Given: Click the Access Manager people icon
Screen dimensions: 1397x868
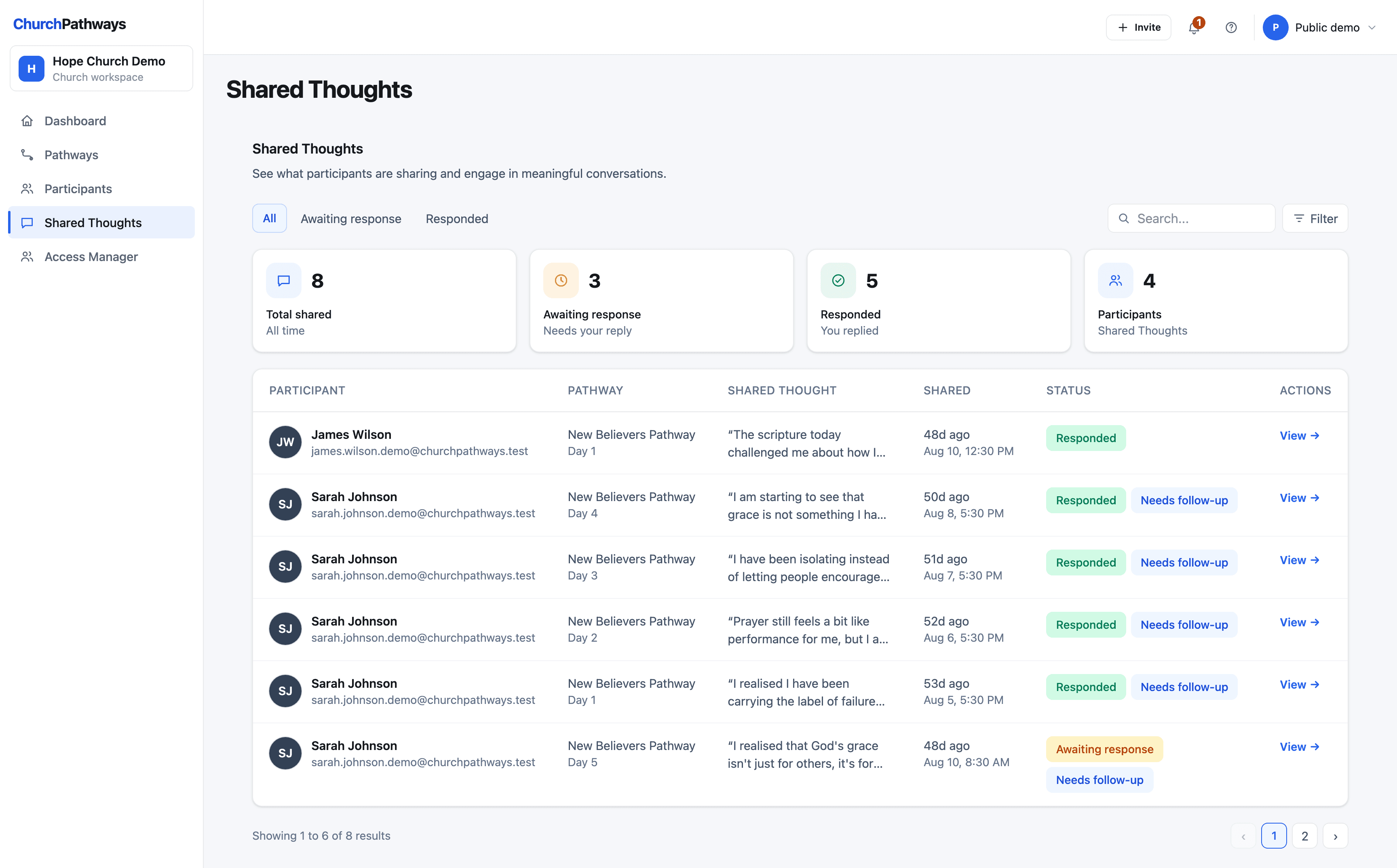Looking at the screenshot, I should pyautogui.click(x=27, y=257).
